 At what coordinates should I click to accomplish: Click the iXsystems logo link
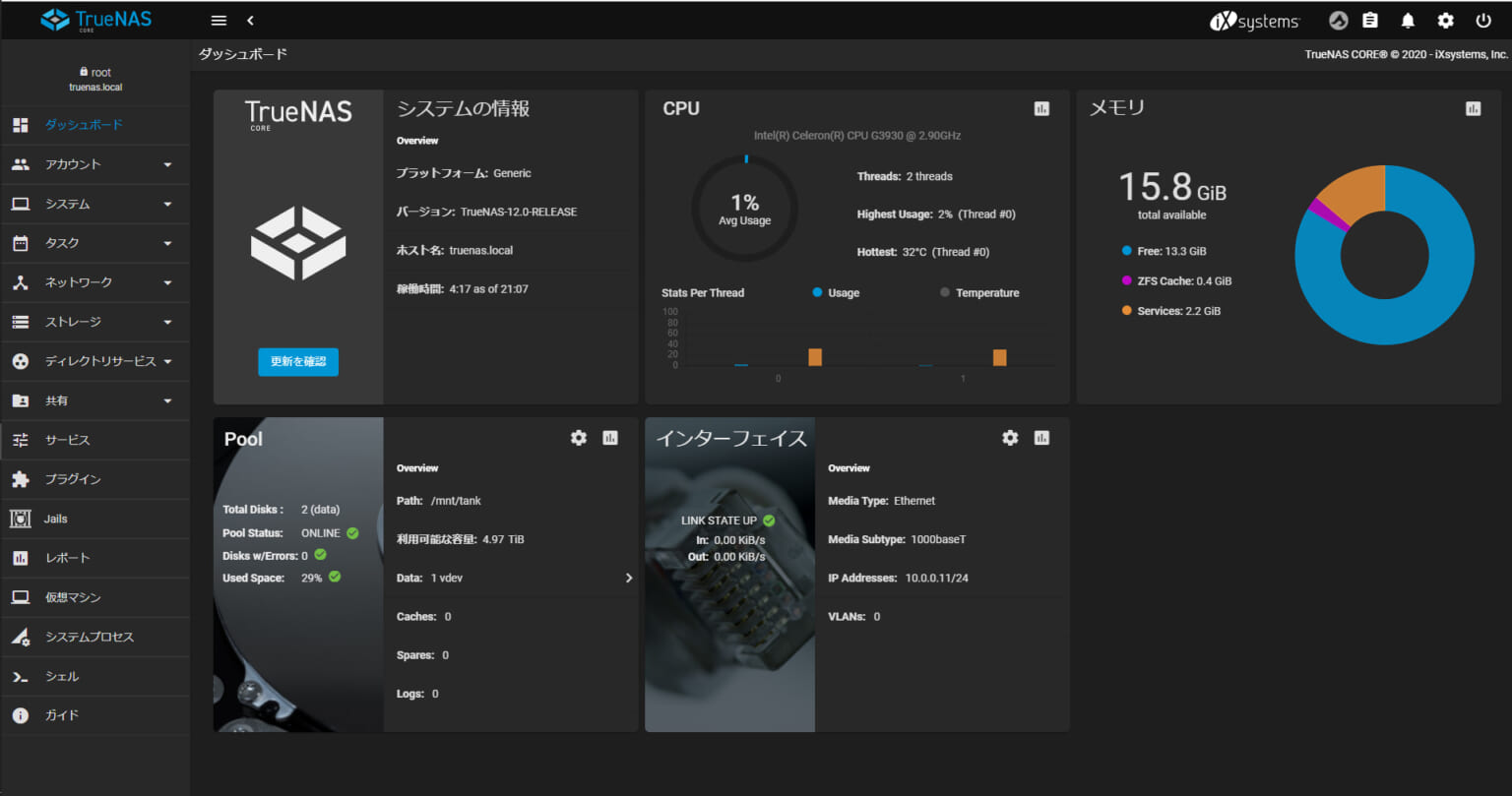point(1254,21)
